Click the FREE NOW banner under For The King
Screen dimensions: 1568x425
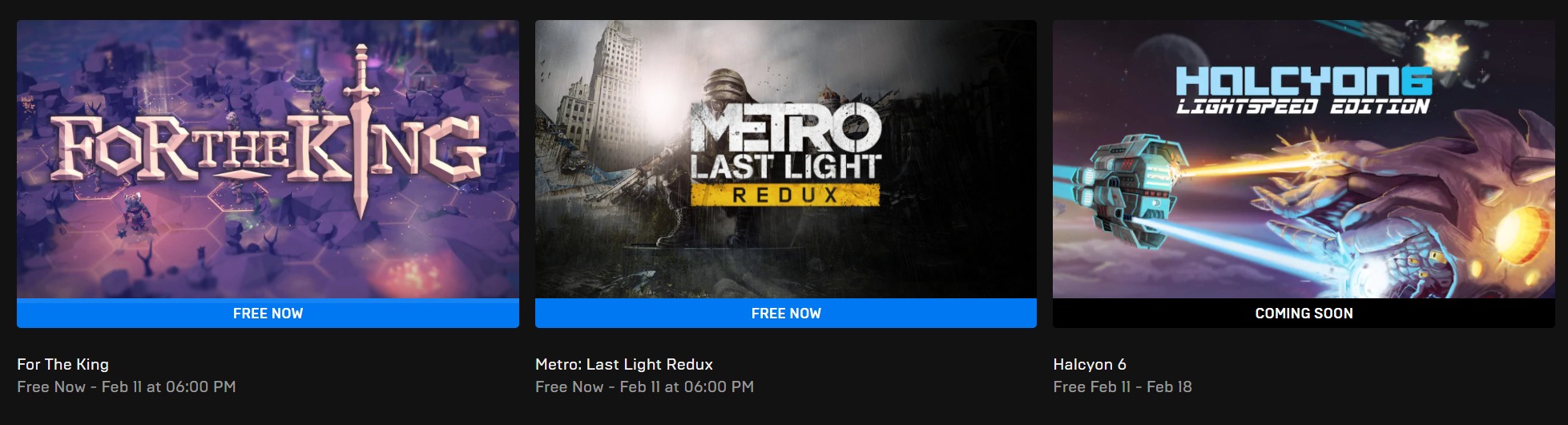tap(268, 313)
